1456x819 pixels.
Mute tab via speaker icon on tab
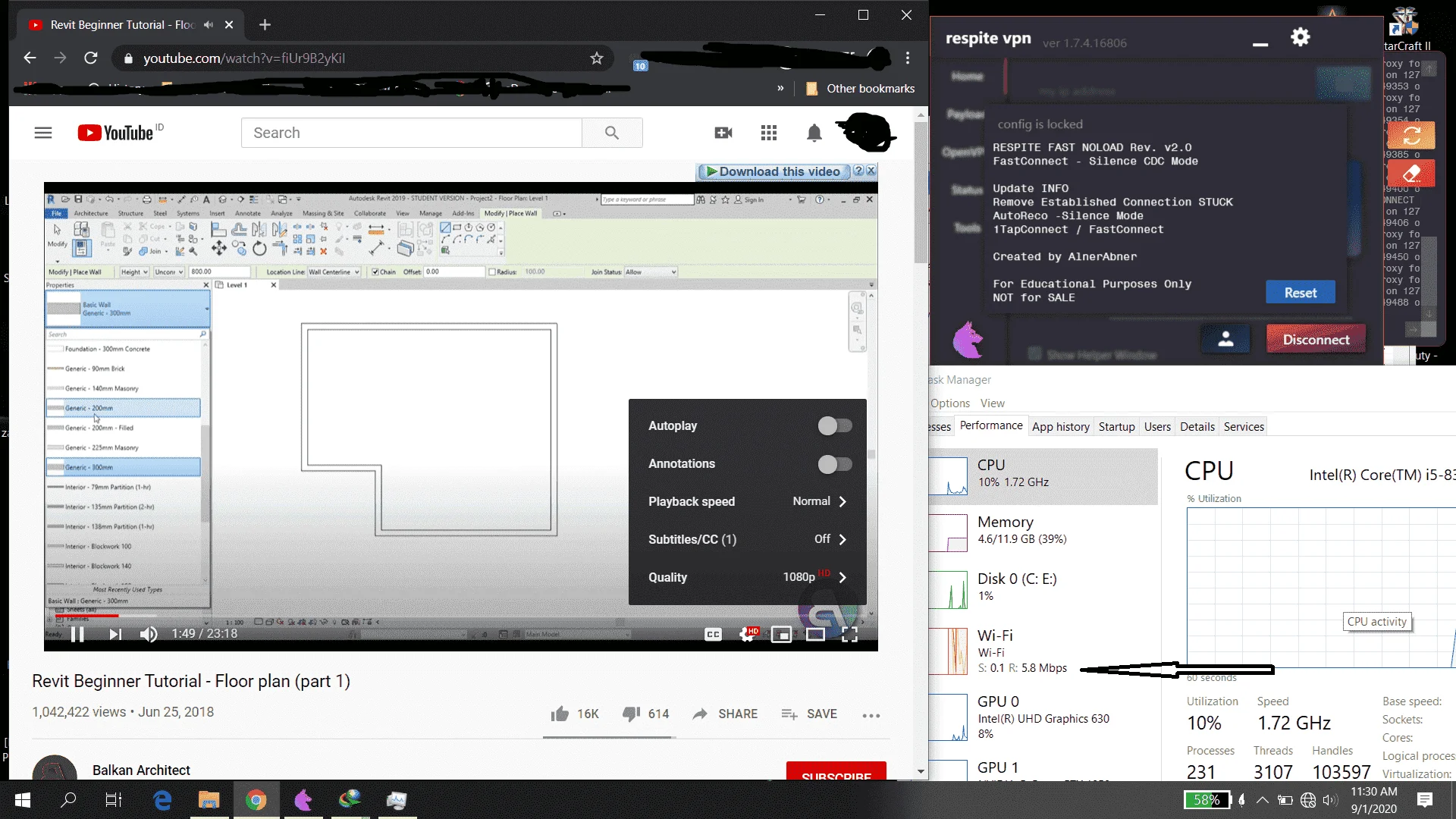(209, 25)
